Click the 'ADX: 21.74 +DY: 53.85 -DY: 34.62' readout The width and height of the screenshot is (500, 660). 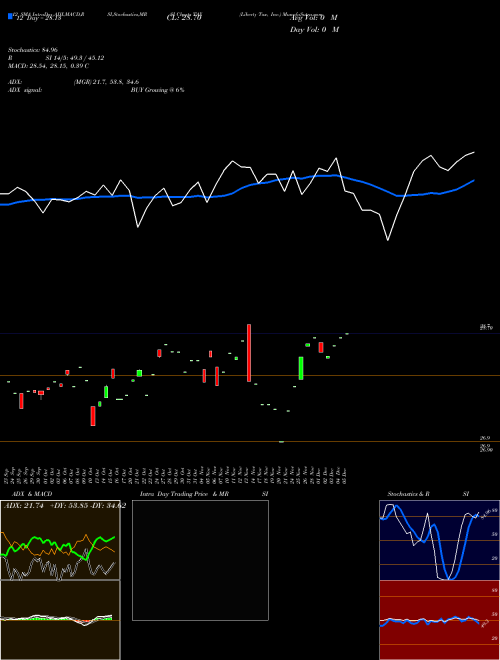coord(65,506)
